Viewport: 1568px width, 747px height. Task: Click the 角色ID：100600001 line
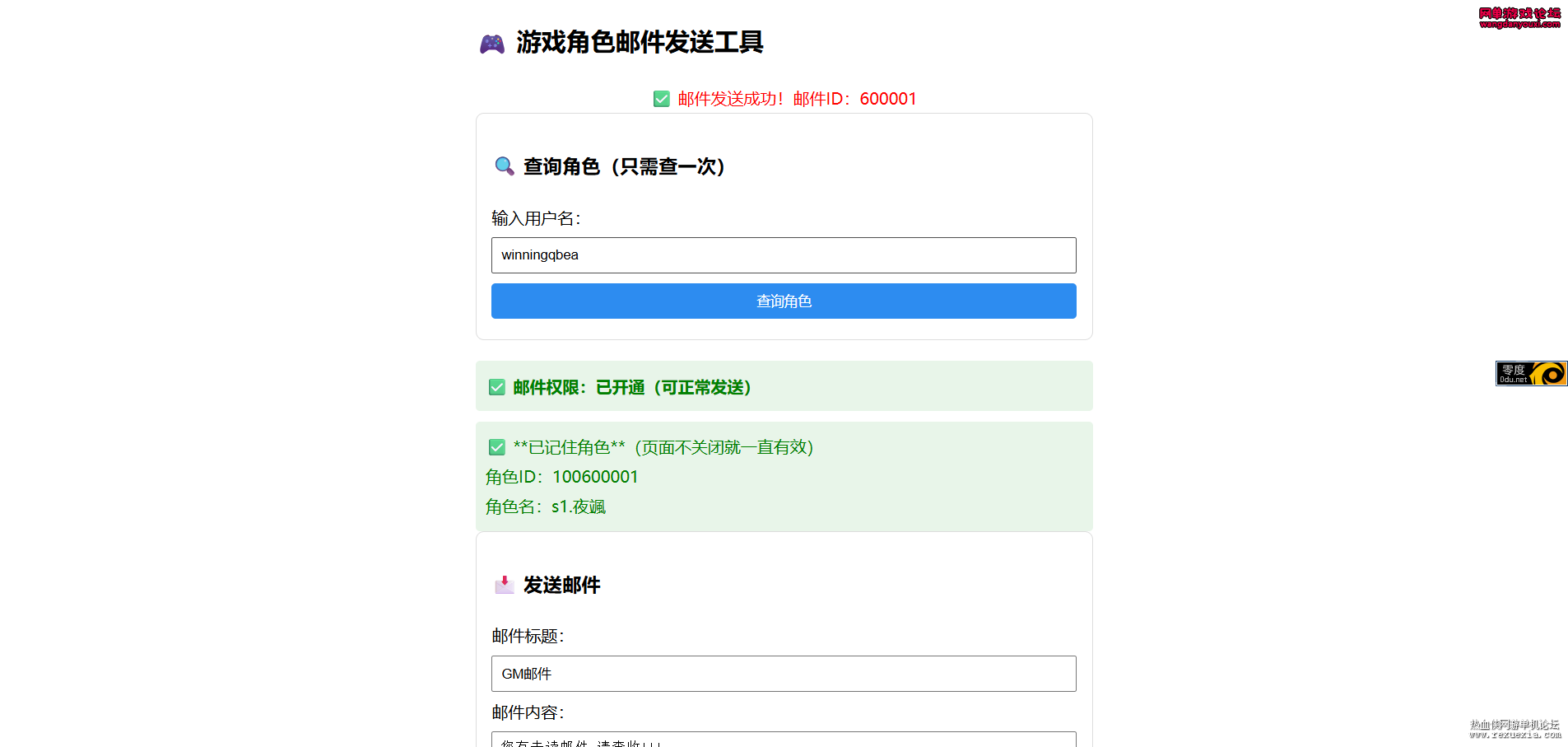pyautogui.click(x=561, y=477)
